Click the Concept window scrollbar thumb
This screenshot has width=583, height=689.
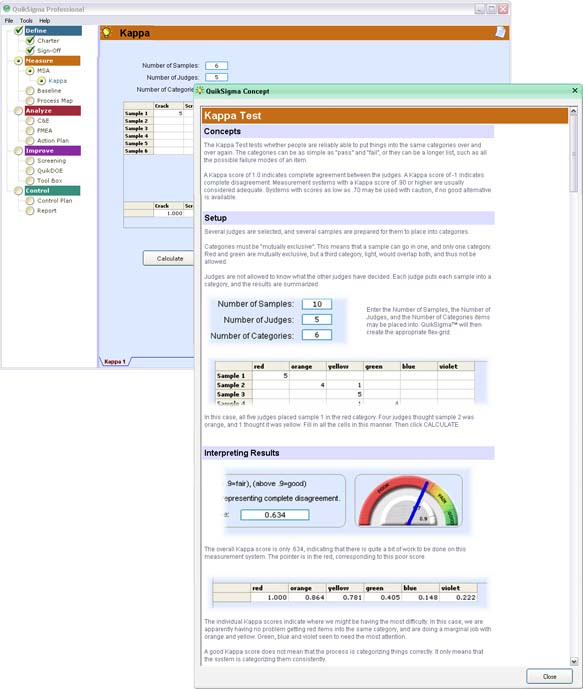(573, 153)
